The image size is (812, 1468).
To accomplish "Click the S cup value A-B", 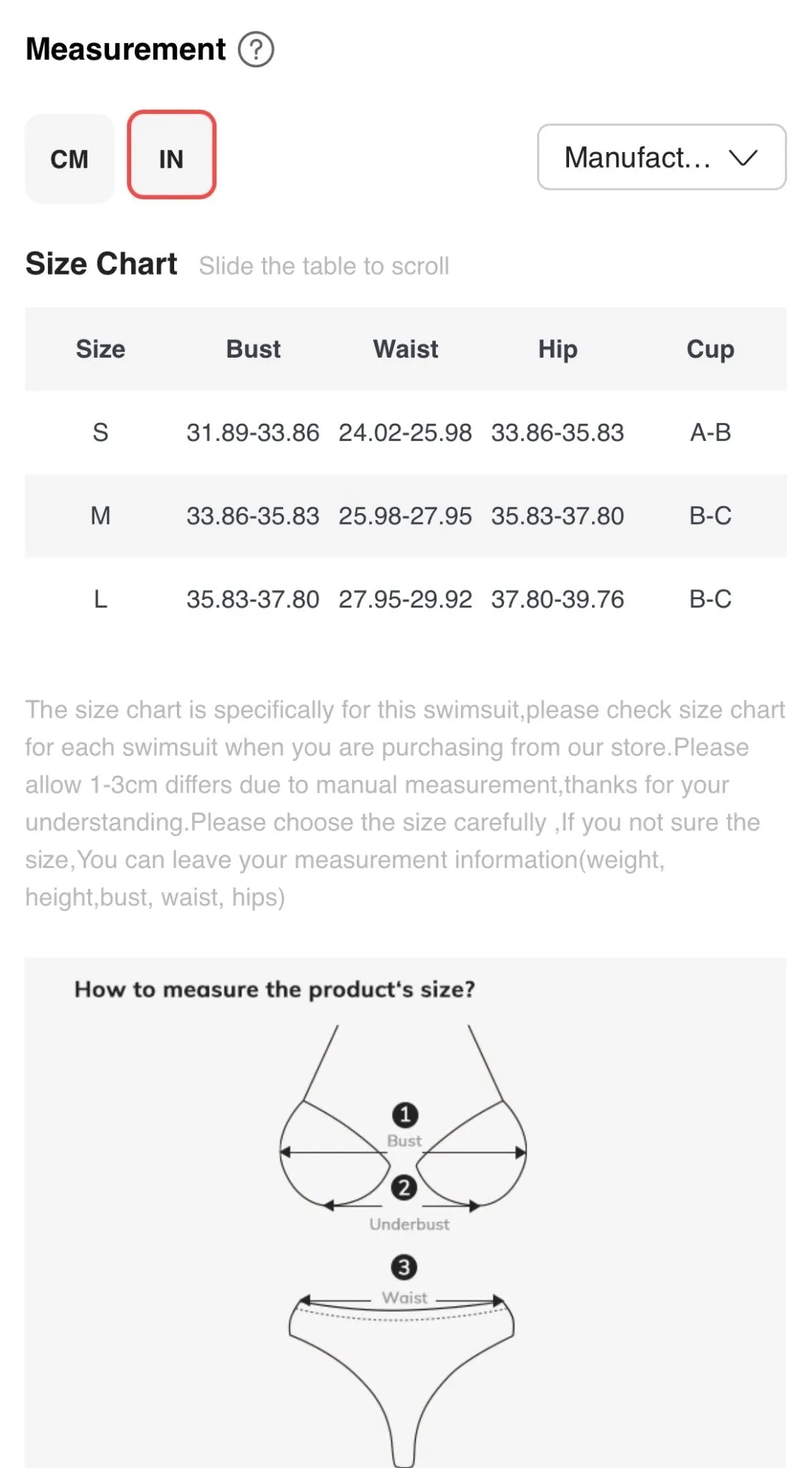I will tap(710, 432).
